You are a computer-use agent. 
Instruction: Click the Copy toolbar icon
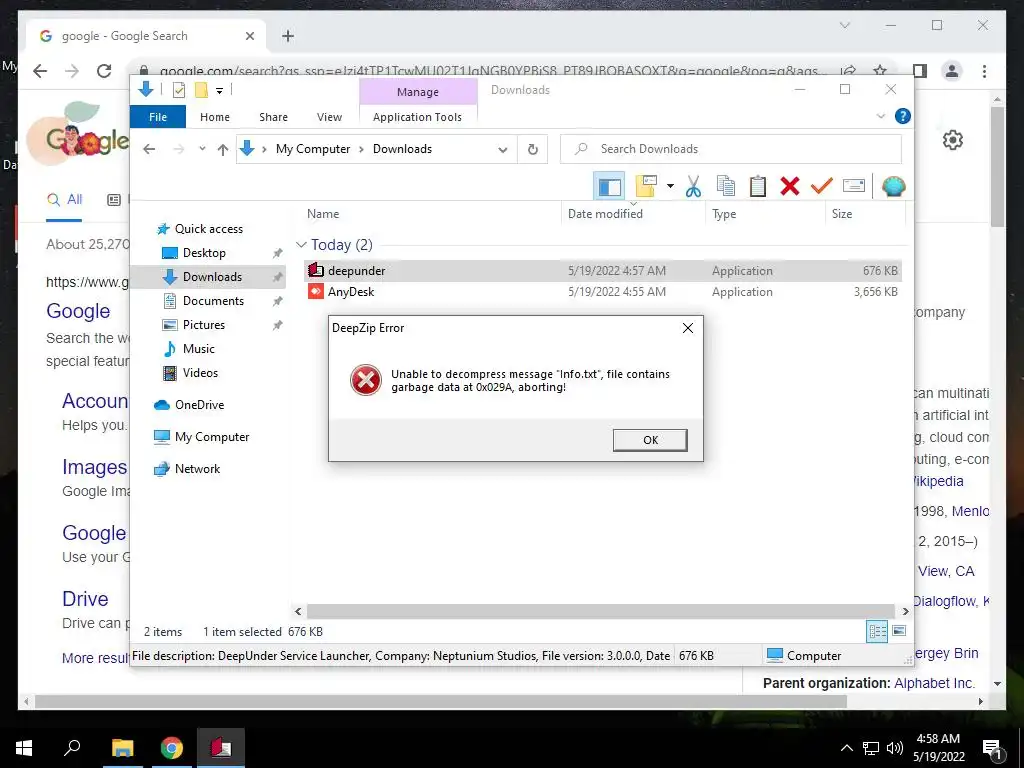coord(726,186)
